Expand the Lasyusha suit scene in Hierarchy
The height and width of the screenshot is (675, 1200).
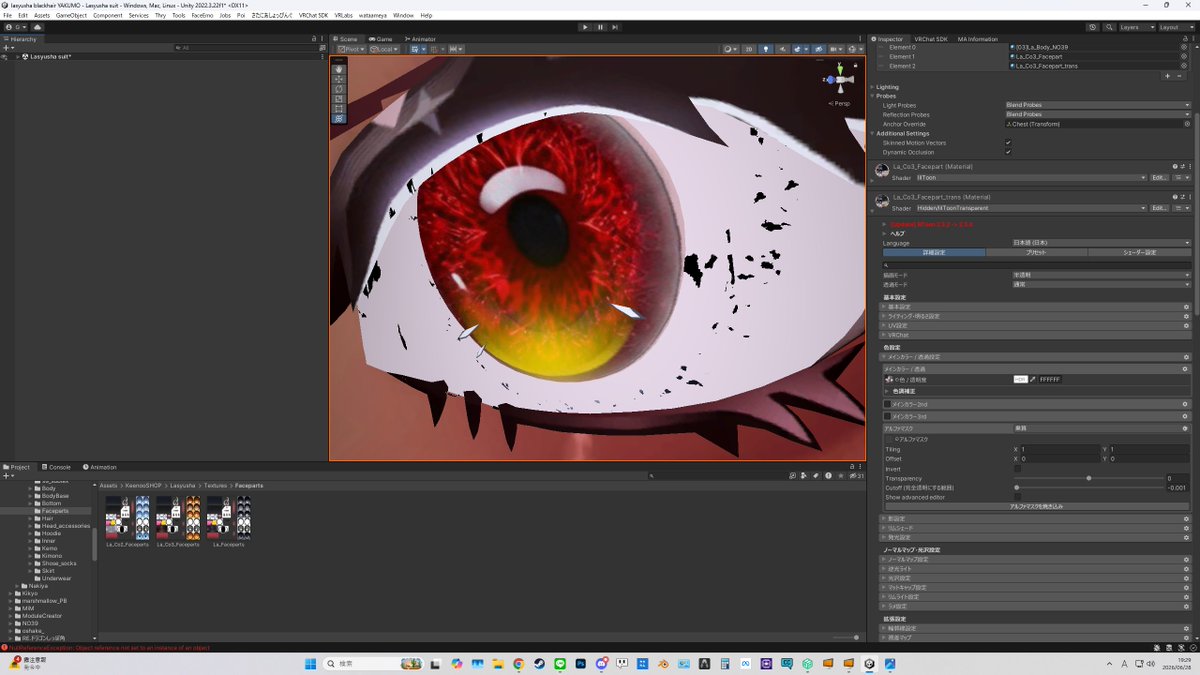point(16,57)
